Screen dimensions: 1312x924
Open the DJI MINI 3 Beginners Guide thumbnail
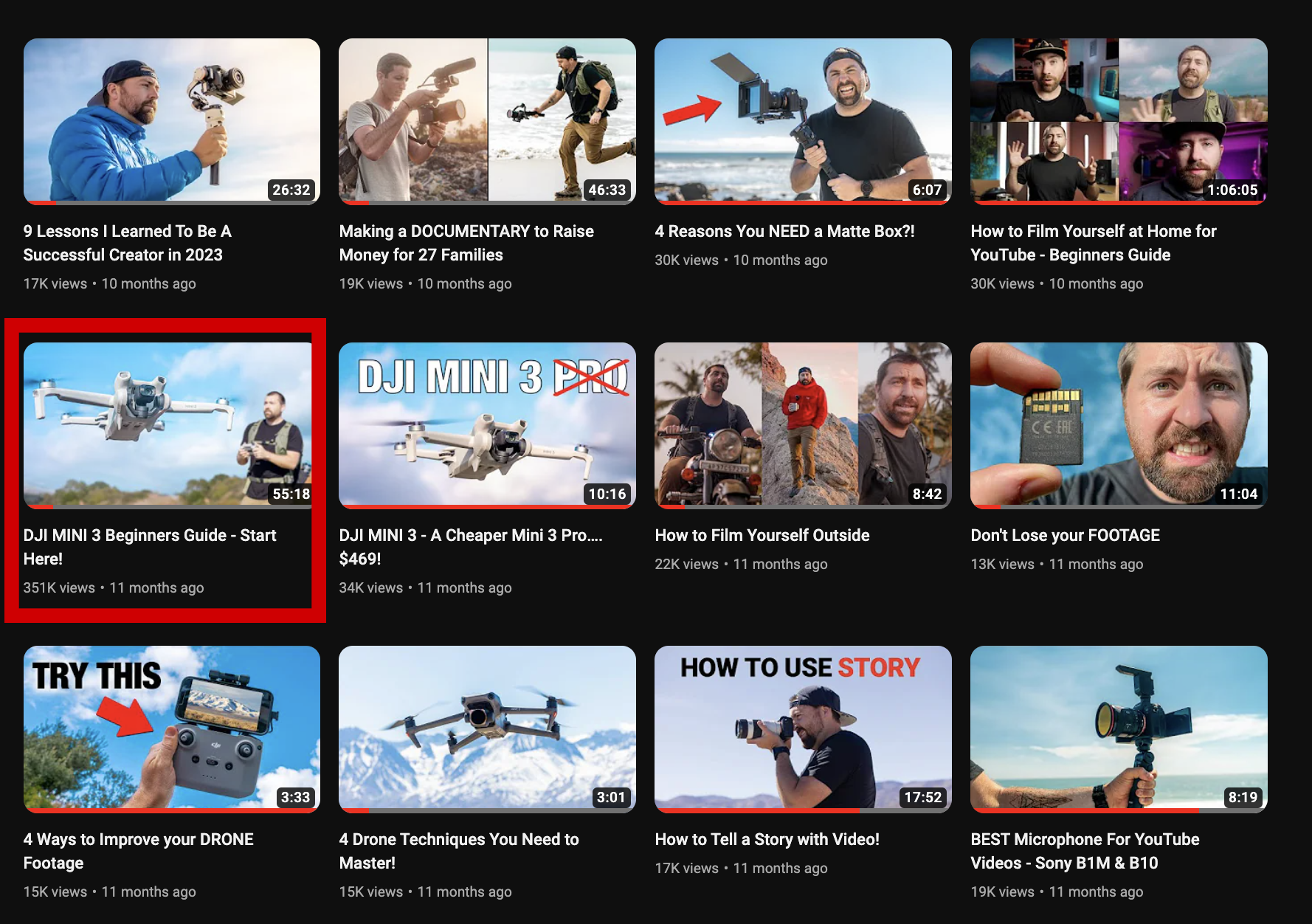172,425
